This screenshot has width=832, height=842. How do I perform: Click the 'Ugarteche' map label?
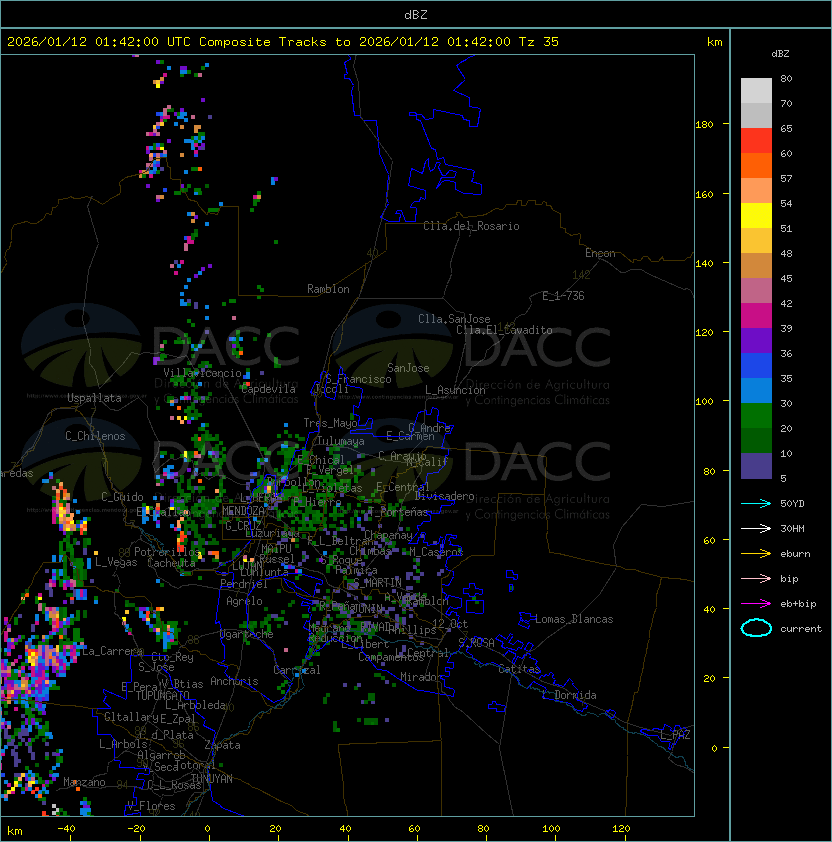(x=247, y=634)
